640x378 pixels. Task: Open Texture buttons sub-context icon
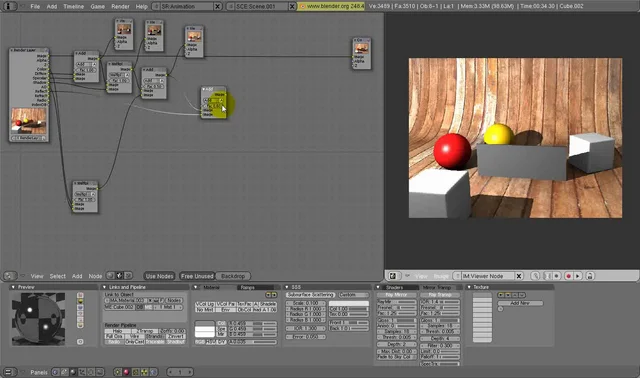pyautogui.click(x=136, y=372)
